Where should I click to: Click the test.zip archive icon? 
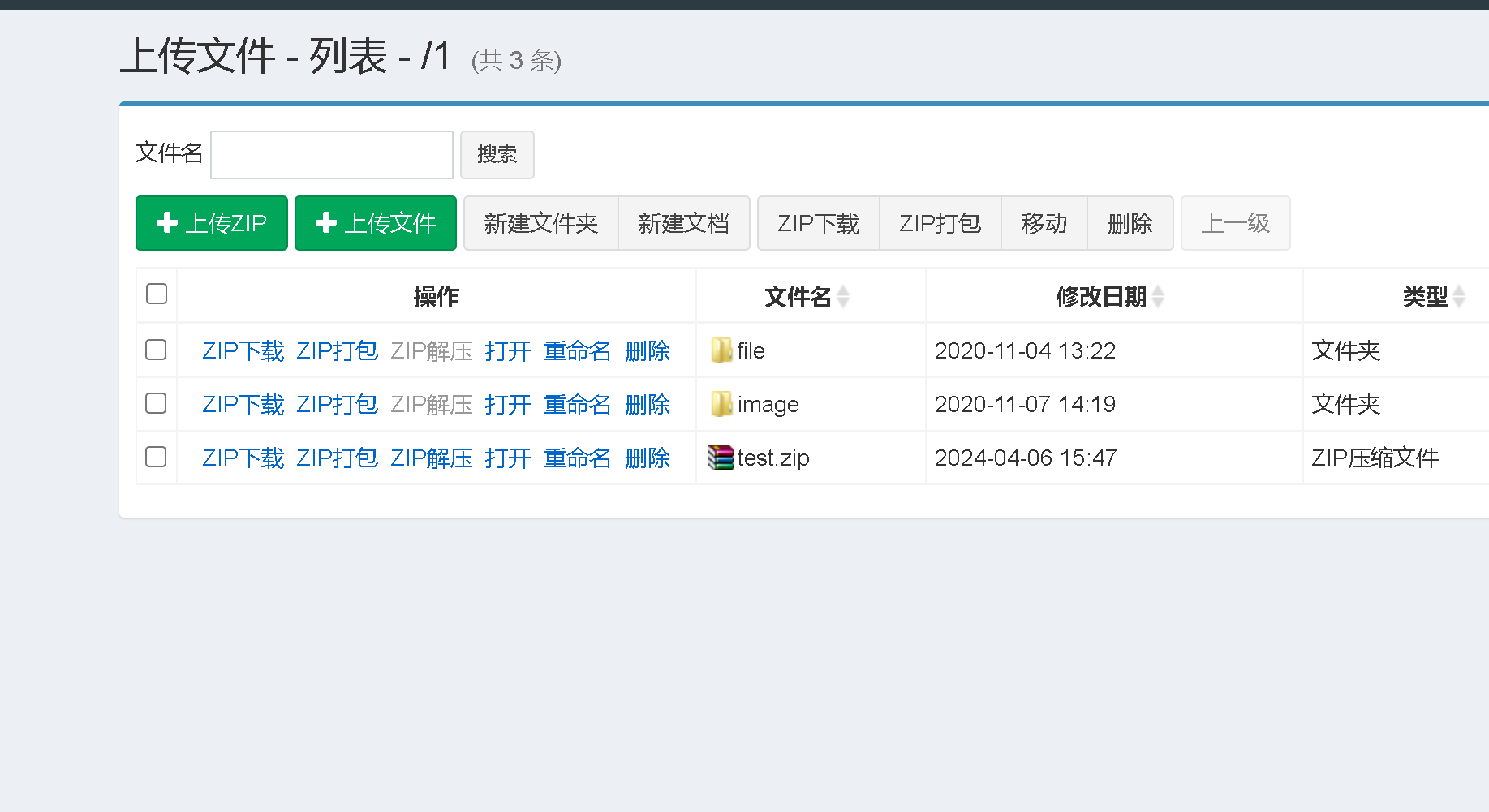point(721,458)
